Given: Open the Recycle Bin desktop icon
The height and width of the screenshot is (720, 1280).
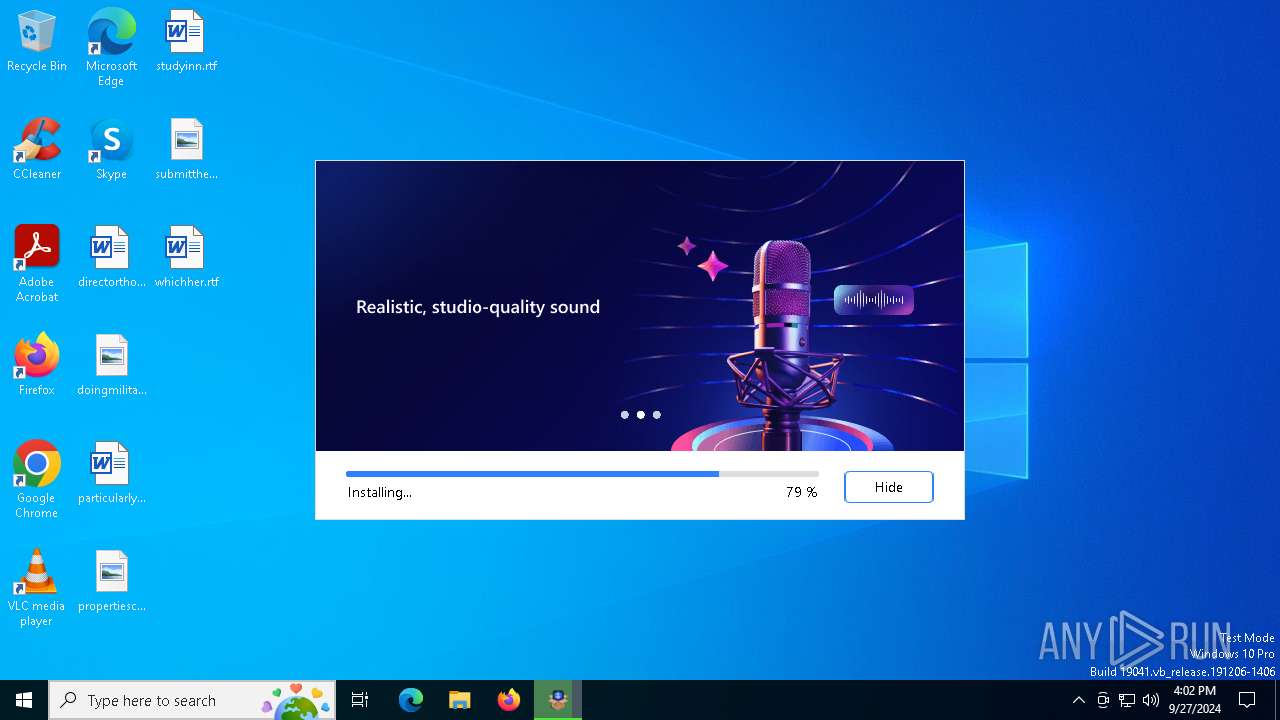Looking at the screenshot, I should point(37,42).
